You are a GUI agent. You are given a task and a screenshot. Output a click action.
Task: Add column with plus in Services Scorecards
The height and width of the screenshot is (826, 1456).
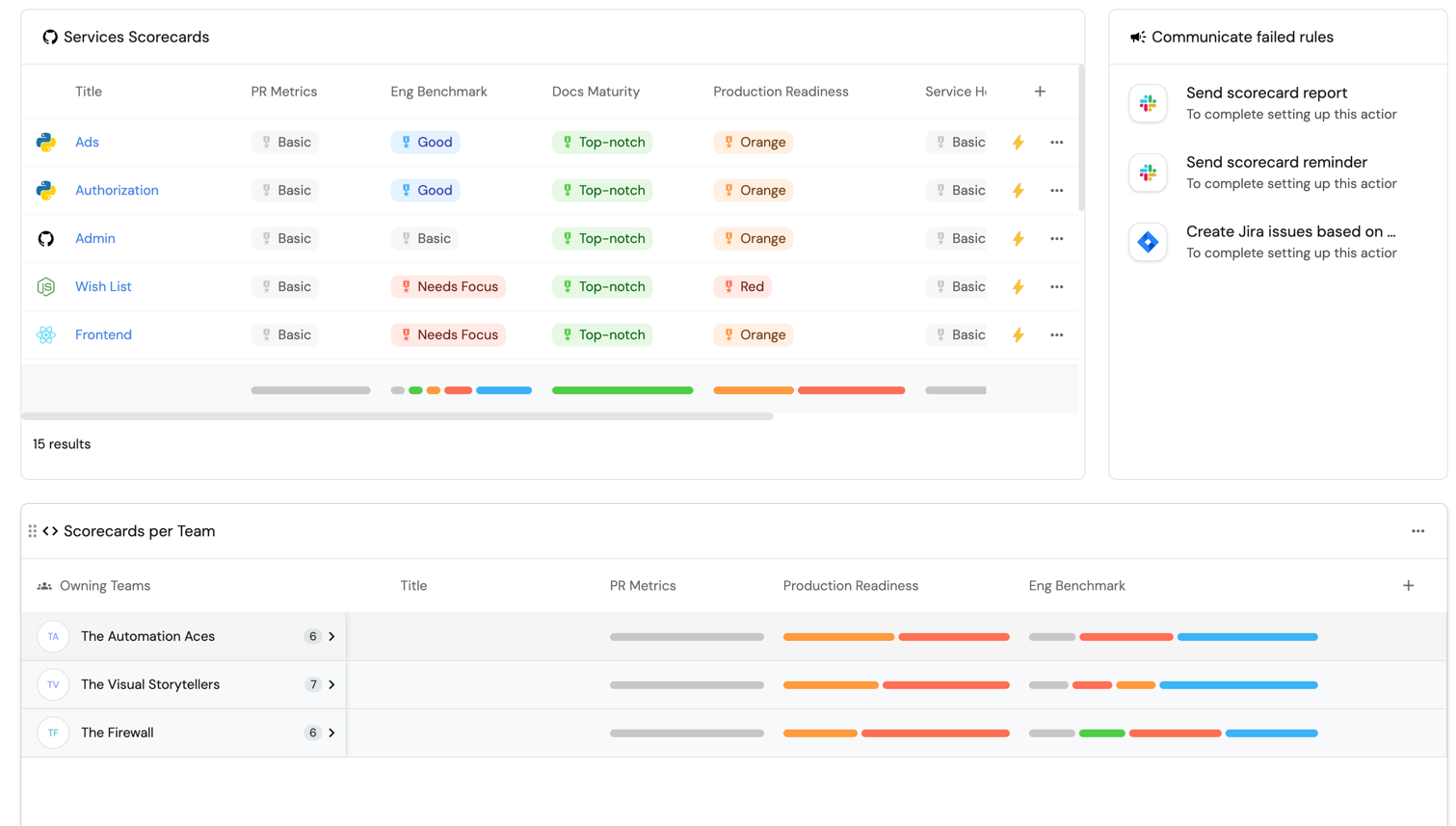[1040, 92]
